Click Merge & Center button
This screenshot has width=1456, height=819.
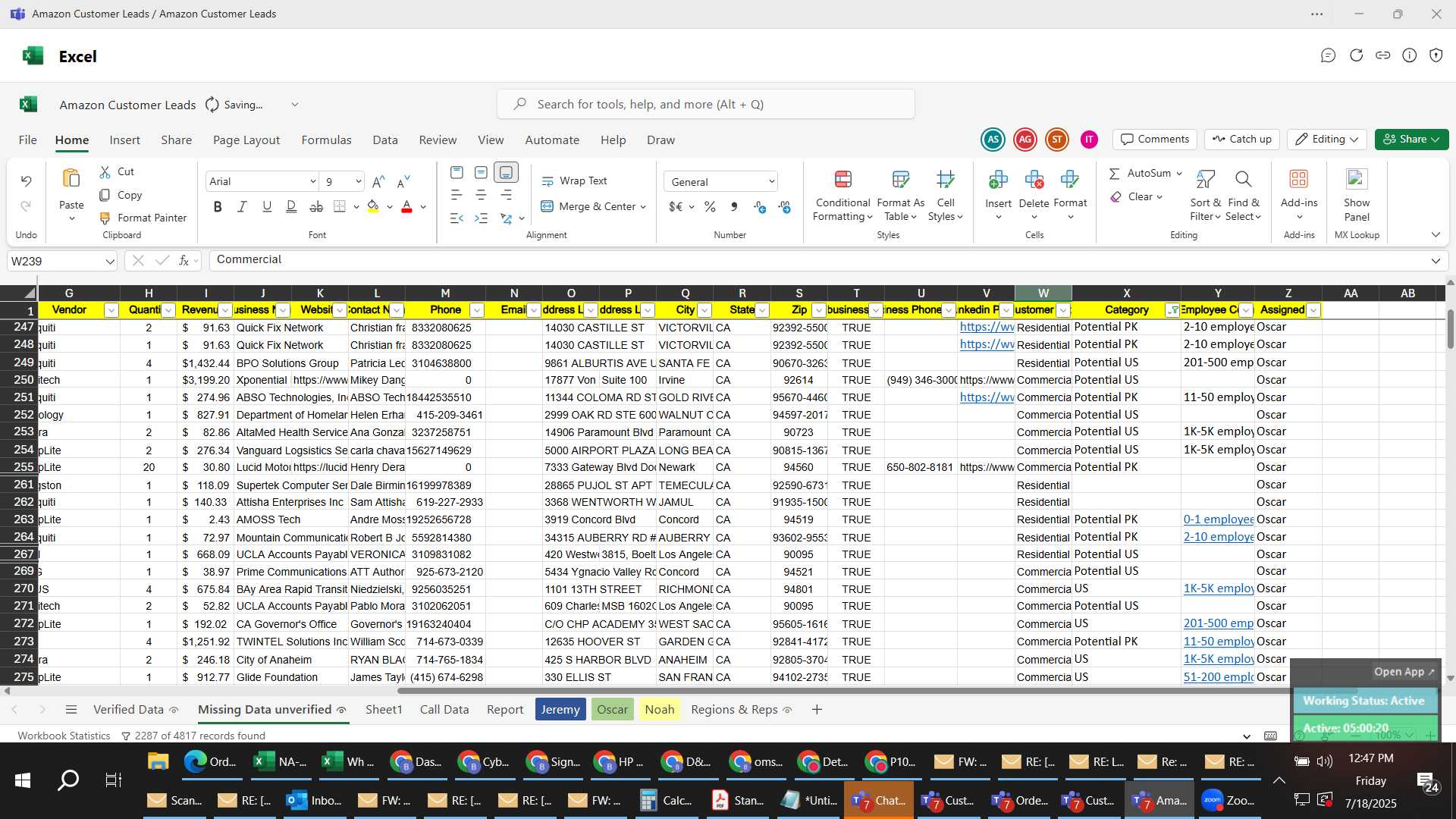pyautogui.click(x=594, y=207)
